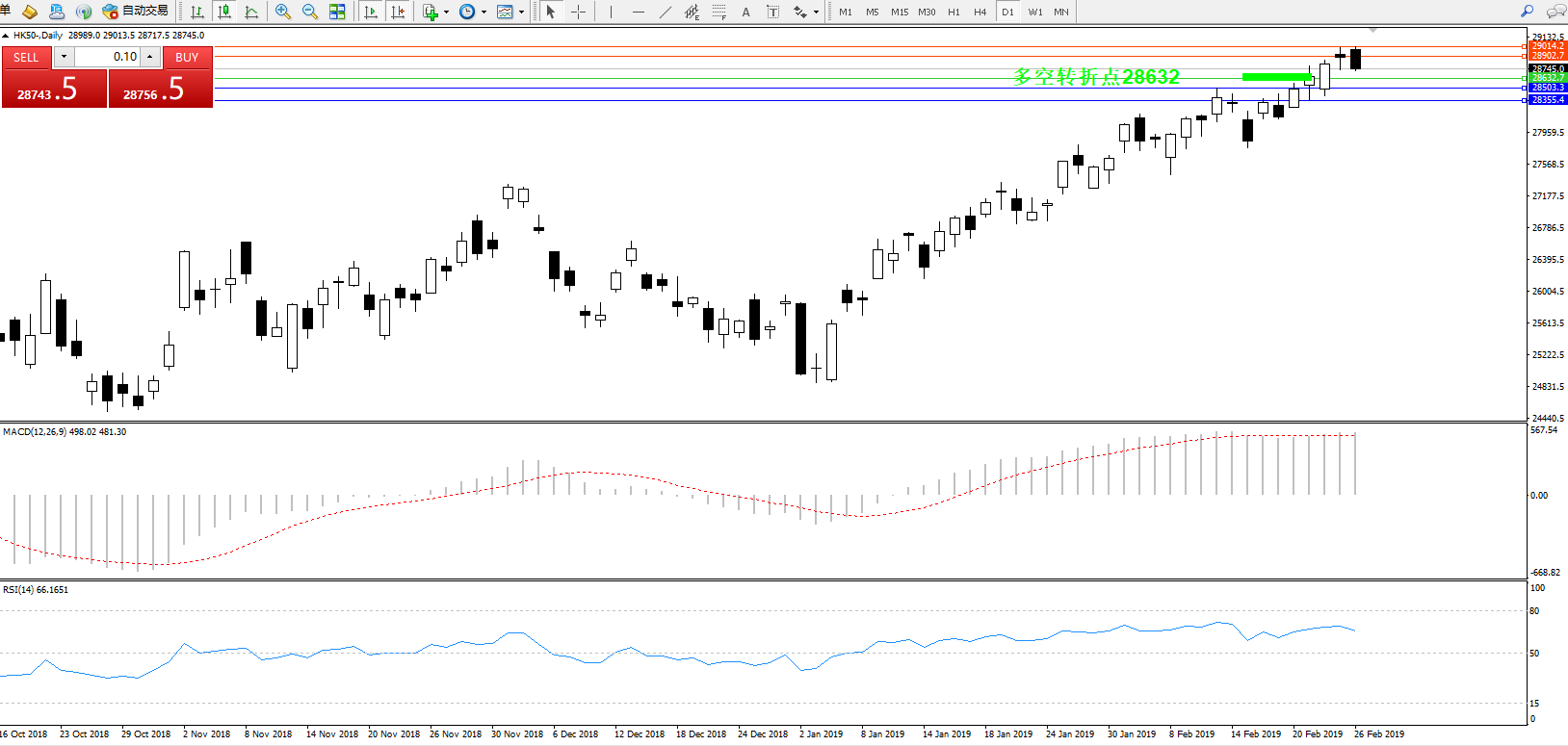Open the chart Templates dropdown arrow
The width and height of the screenshot is (1568, 746).
pos(521,13)
